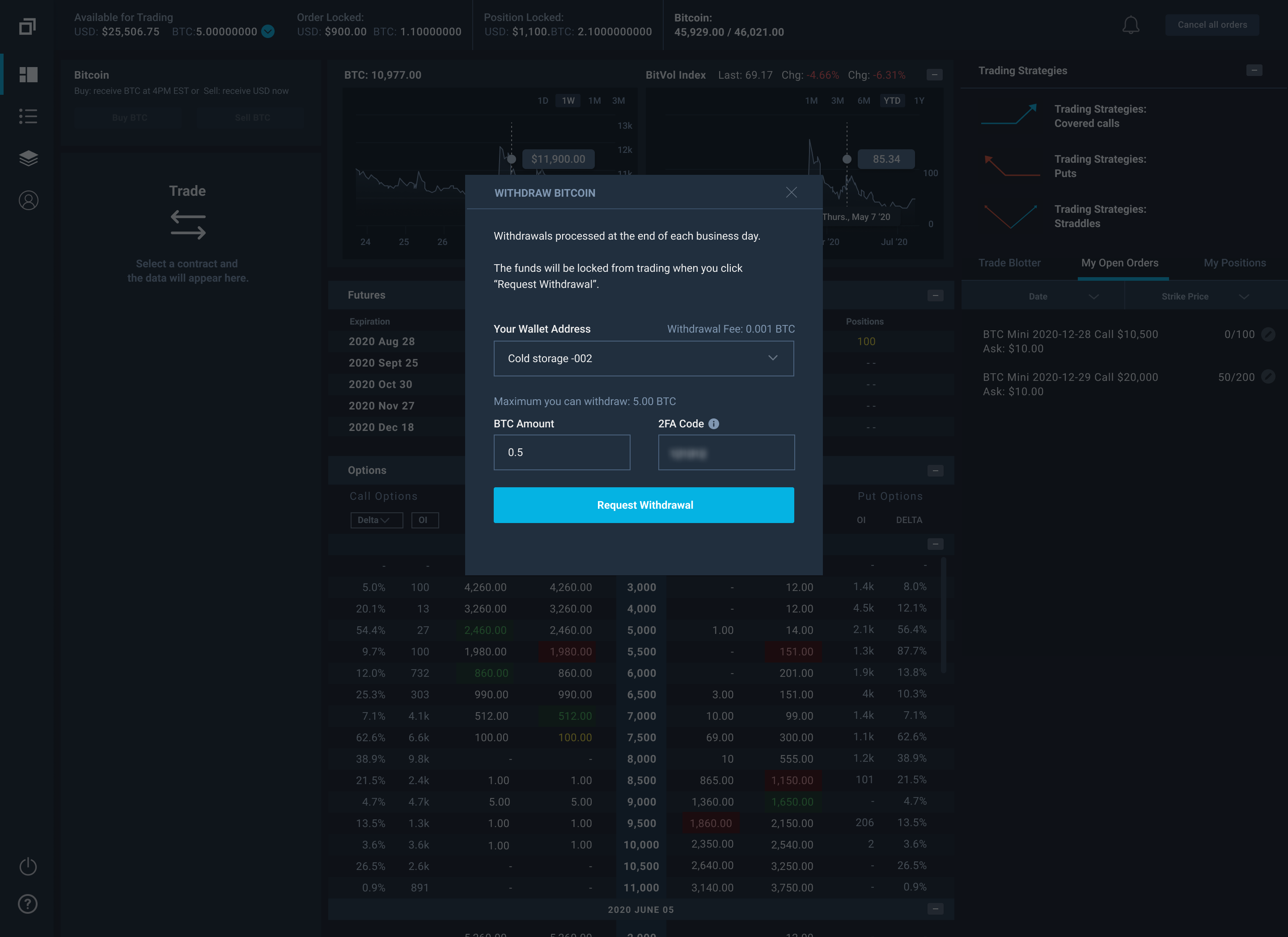1288x937 pixels.
Task: Click the options table scrollbar
Action: click(x=943, y=615)
